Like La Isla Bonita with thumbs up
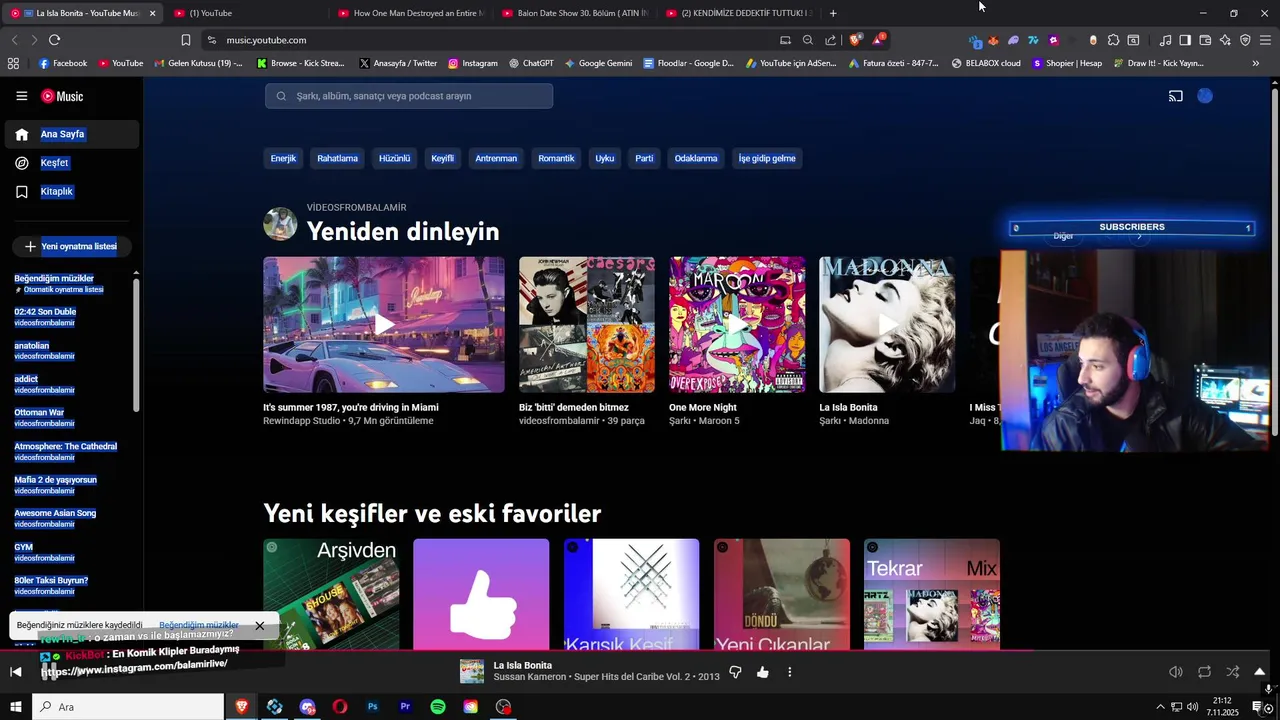This screenshot has width=1280, height=720. click(763, 672)
